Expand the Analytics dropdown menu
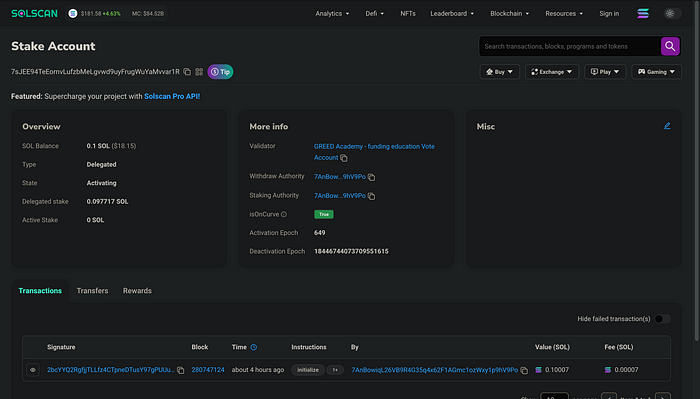This screenshot has height=399, width=700. (x=332, y=13)
